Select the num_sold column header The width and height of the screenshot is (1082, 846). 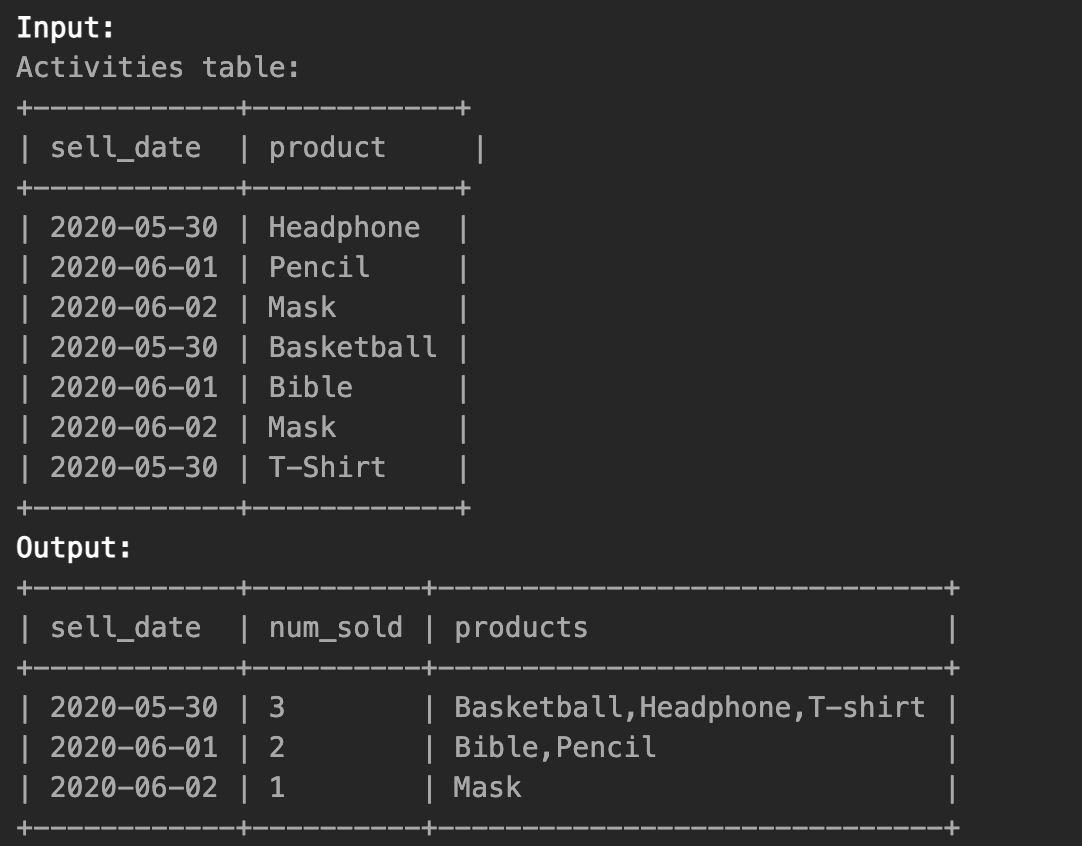tap(335, 628)
